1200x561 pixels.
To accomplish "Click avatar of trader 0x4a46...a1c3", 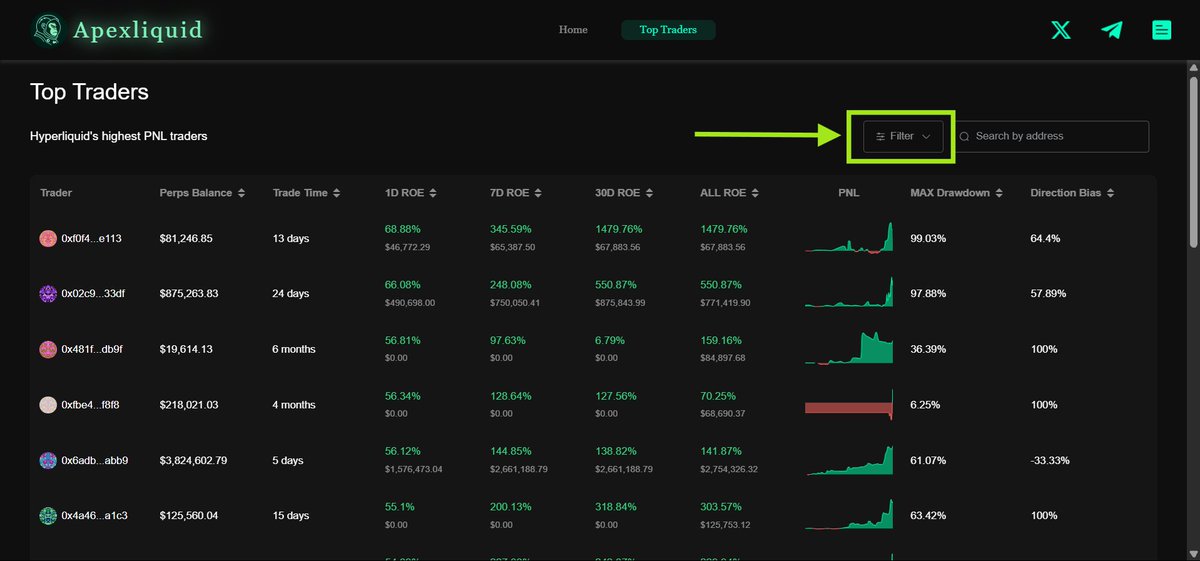I will click(47, 516).
